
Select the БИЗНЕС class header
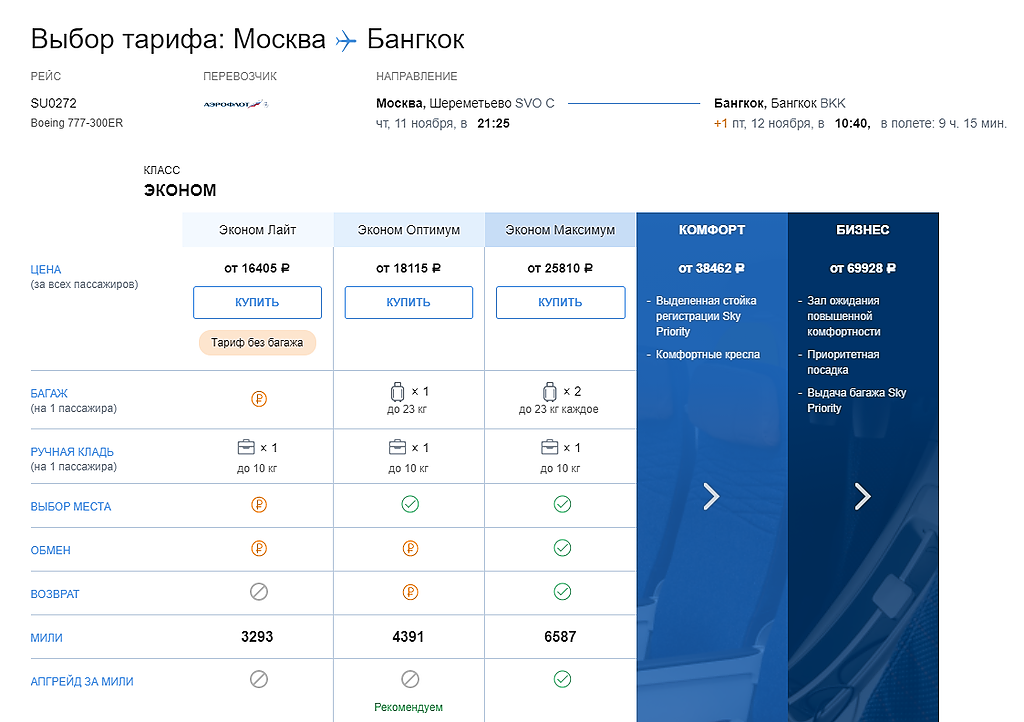pos(863,230)
